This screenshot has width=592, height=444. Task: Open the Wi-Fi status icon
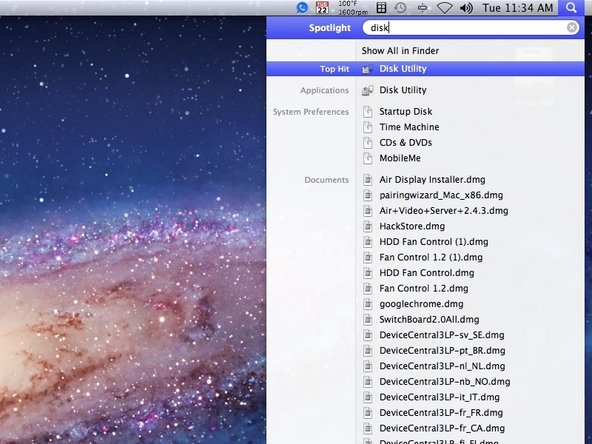tap(444, 8)
